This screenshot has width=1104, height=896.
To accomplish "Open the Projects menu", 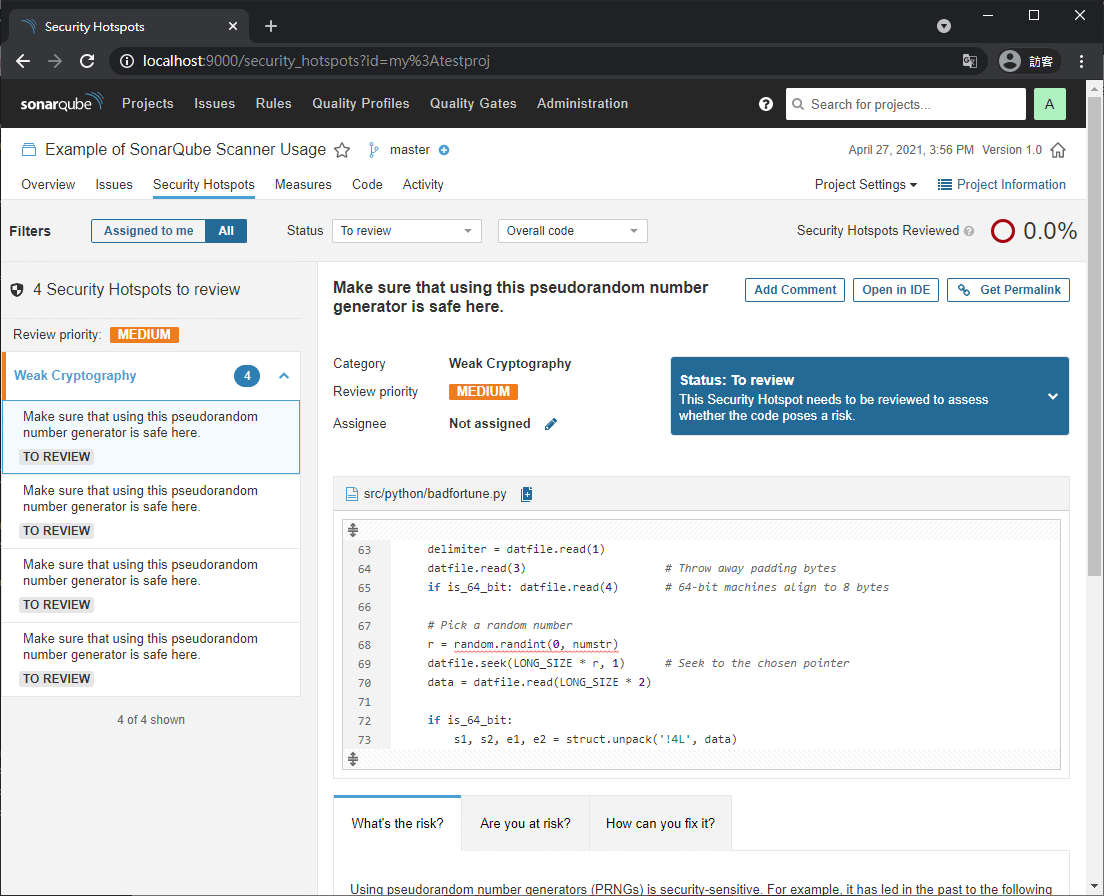I will (x=148, y=103).
